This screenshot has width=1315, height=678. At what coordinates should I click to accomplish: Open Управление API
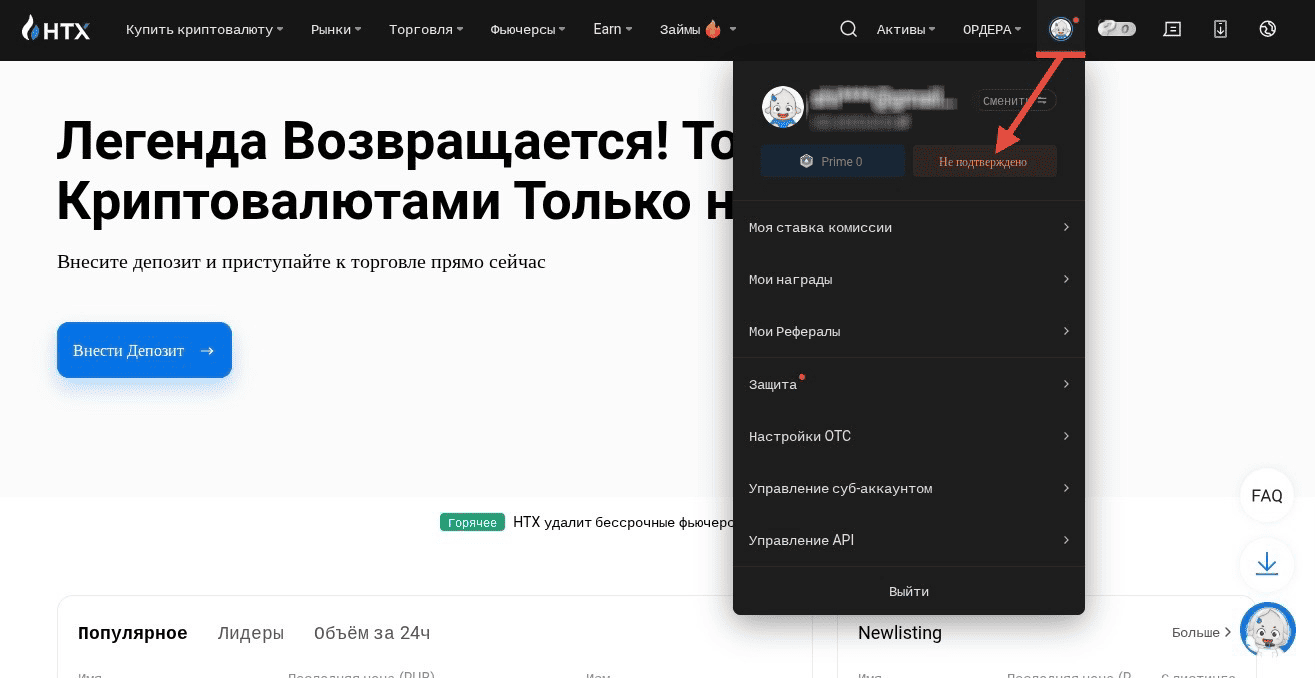[x=909, y=540]
